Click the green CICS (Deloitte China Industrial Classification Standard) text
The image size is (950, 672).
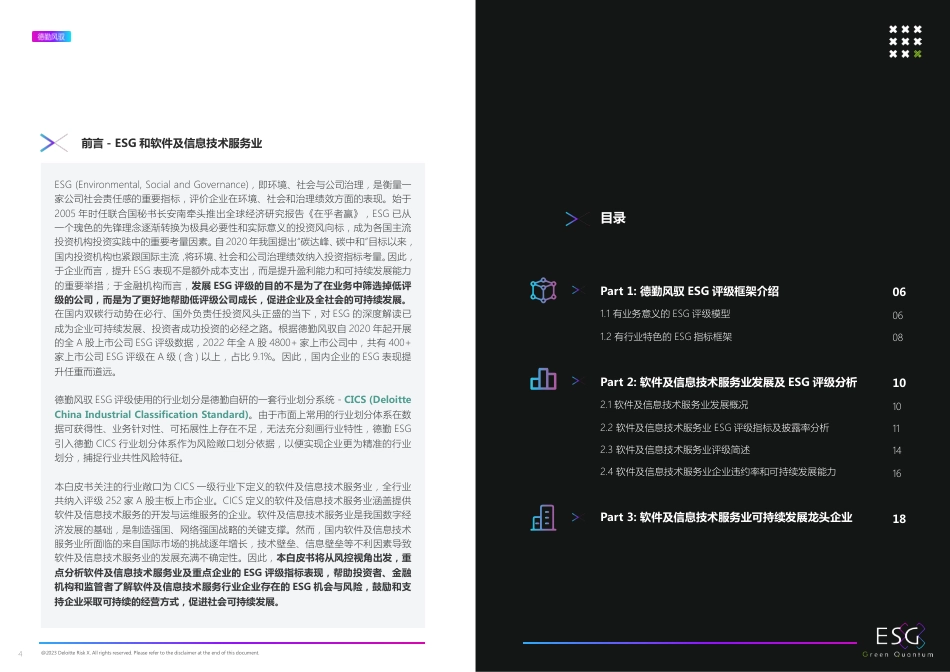coord(233,407)
